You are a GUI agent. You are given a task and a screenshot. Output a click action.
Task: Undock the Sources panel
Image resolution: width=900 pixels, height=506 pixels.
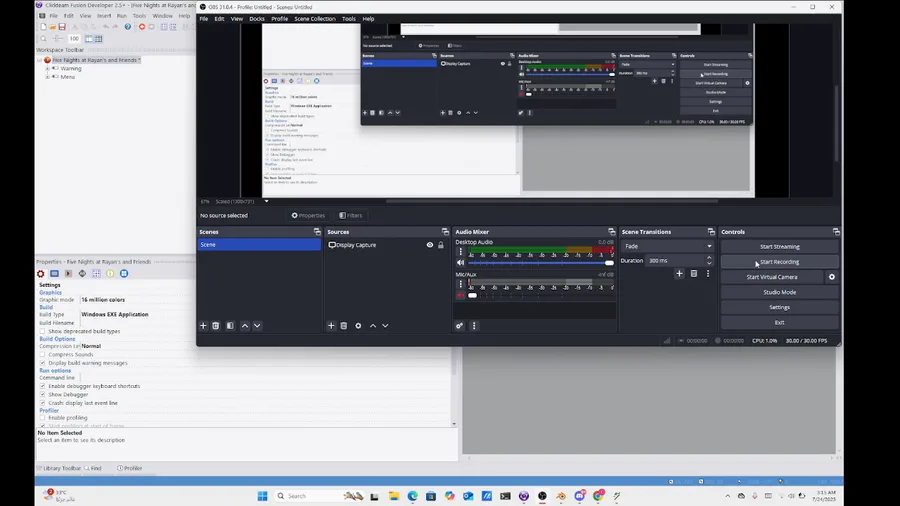click(x=445, y=232)
